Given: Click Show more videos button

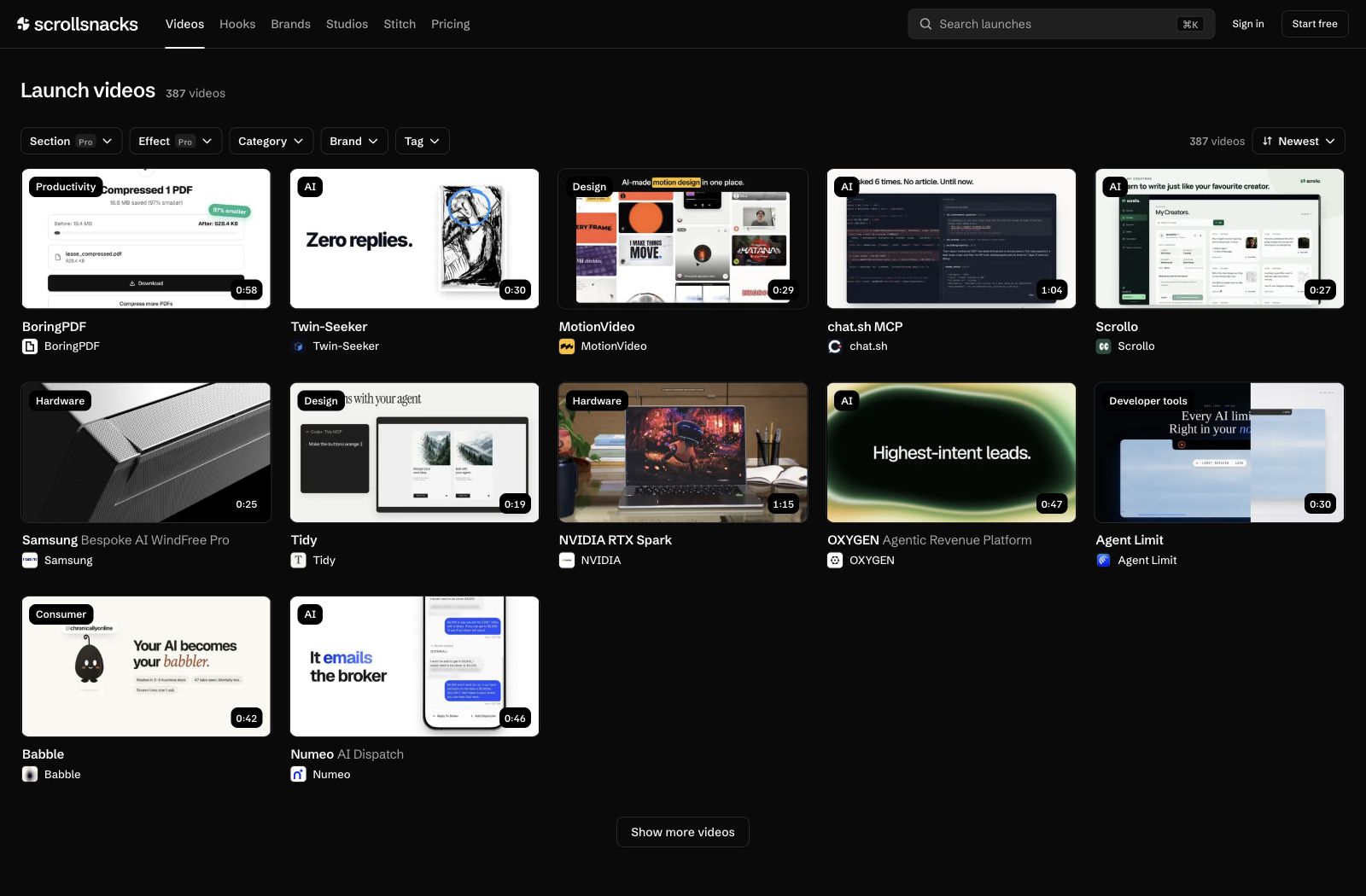Looking at the screenshot, I should pos(683,832).
